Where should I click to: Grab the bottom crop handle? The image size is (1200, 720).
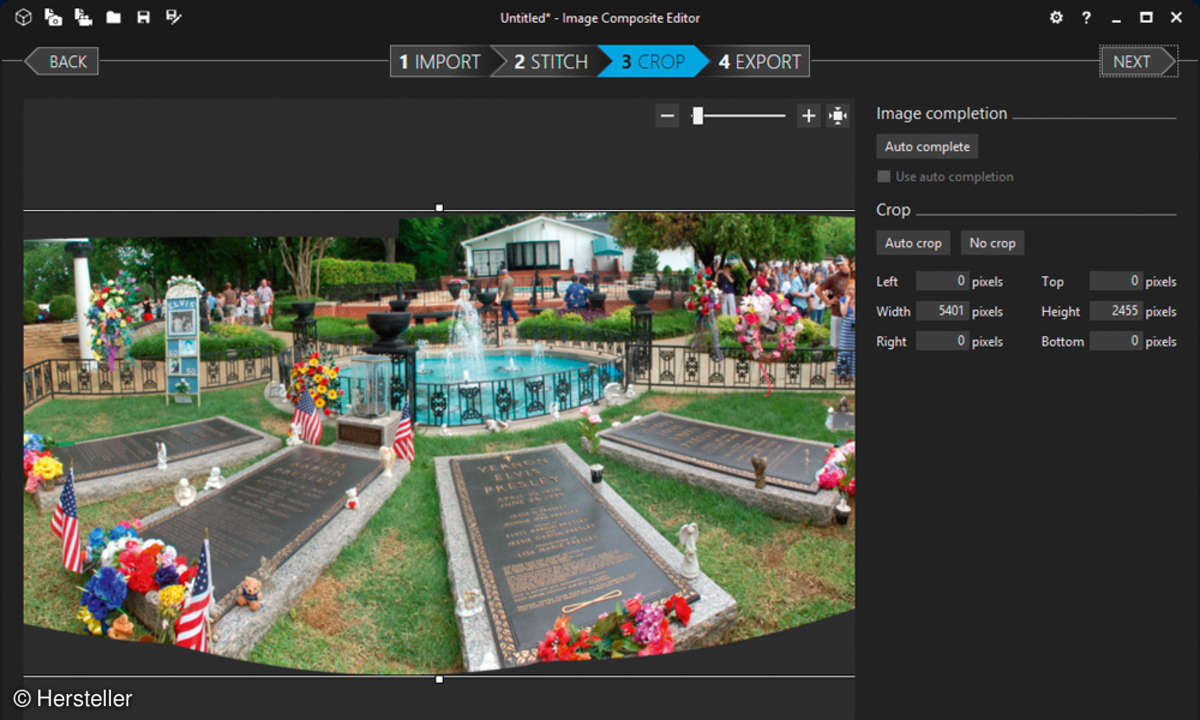[439, 679]
